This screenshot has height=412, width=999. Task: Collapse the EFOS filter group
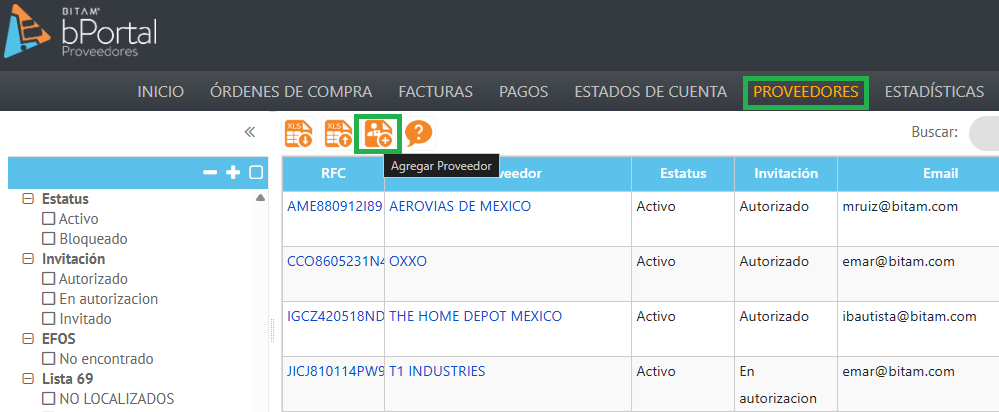(27, 338)
